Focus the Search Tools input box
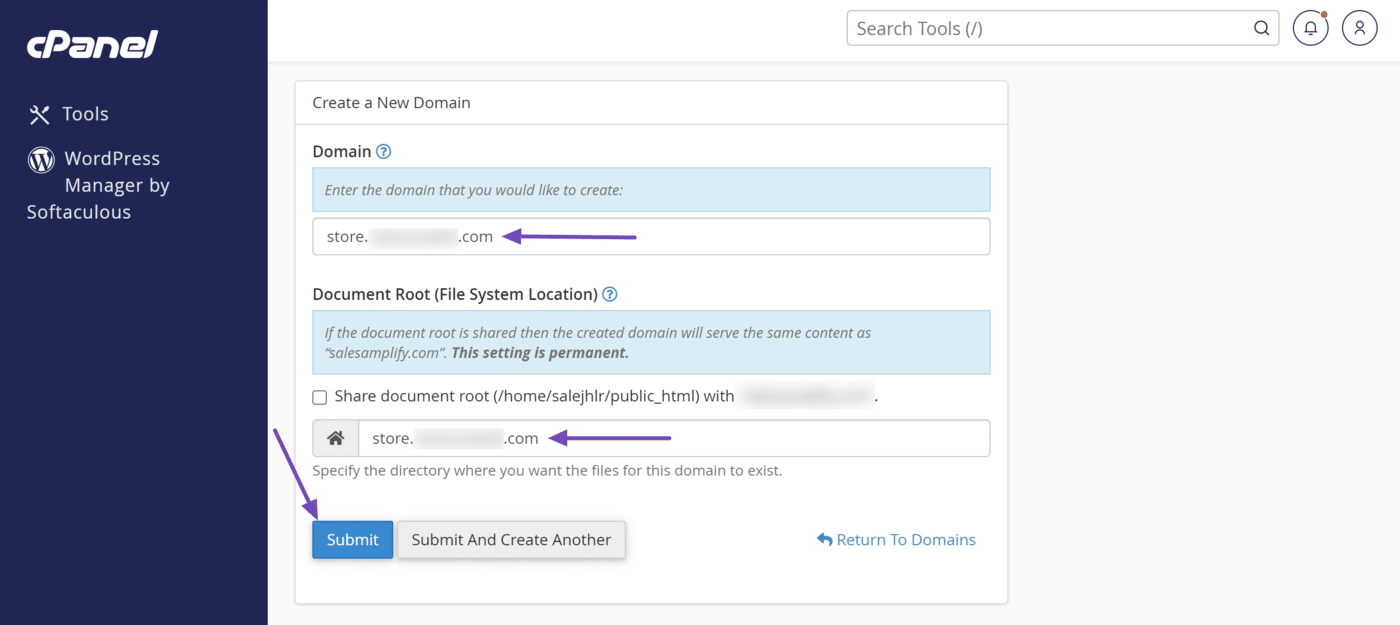Viewport: 1400px width, 625px height. tap(1050, 28)
